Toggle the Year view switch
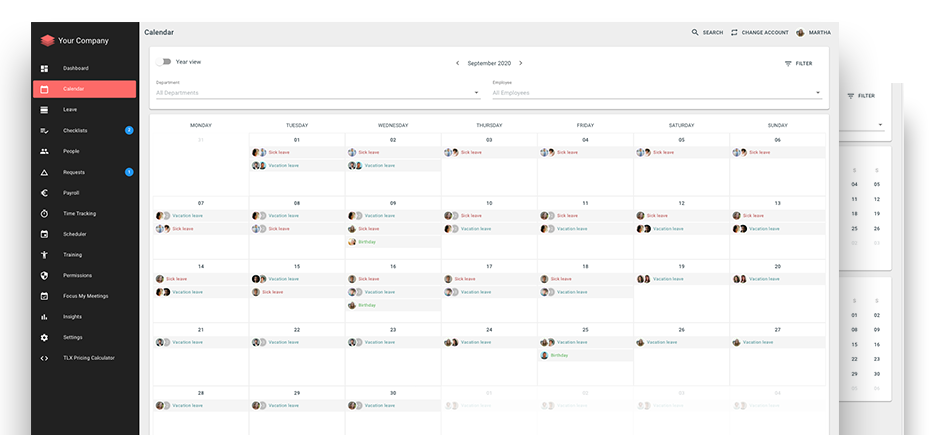Screen dimensions: 950x435 pyautogui.click(x=163, y=62)
